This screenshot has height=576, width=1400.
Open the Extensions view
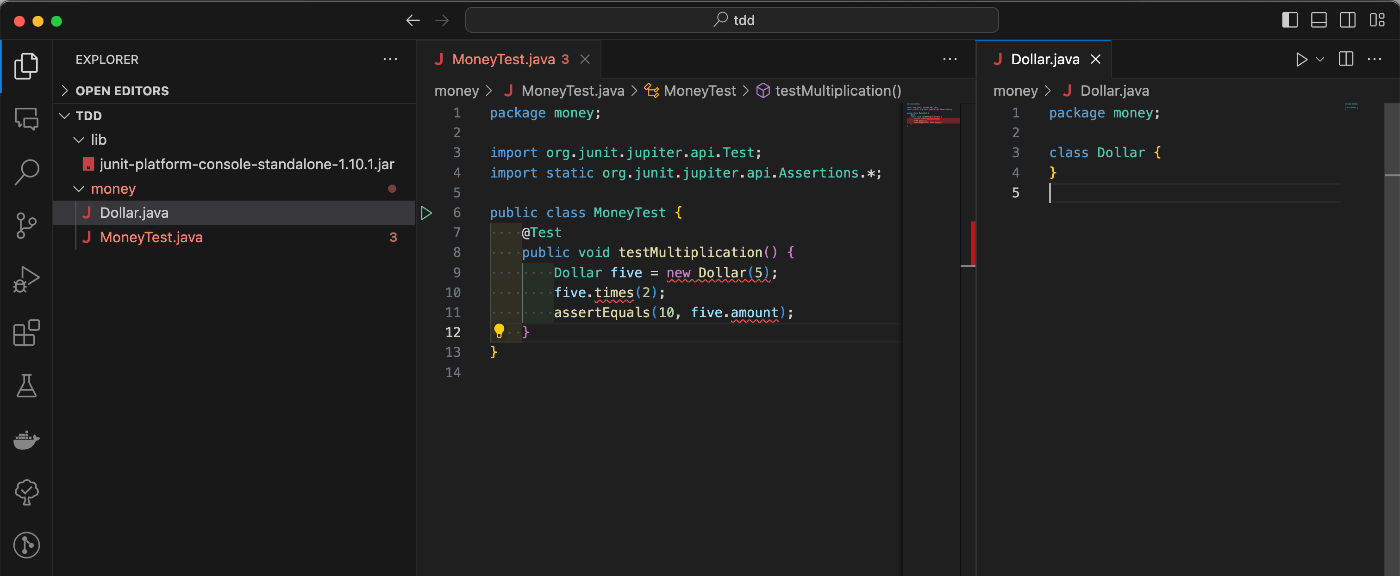(x=27, y=332)
